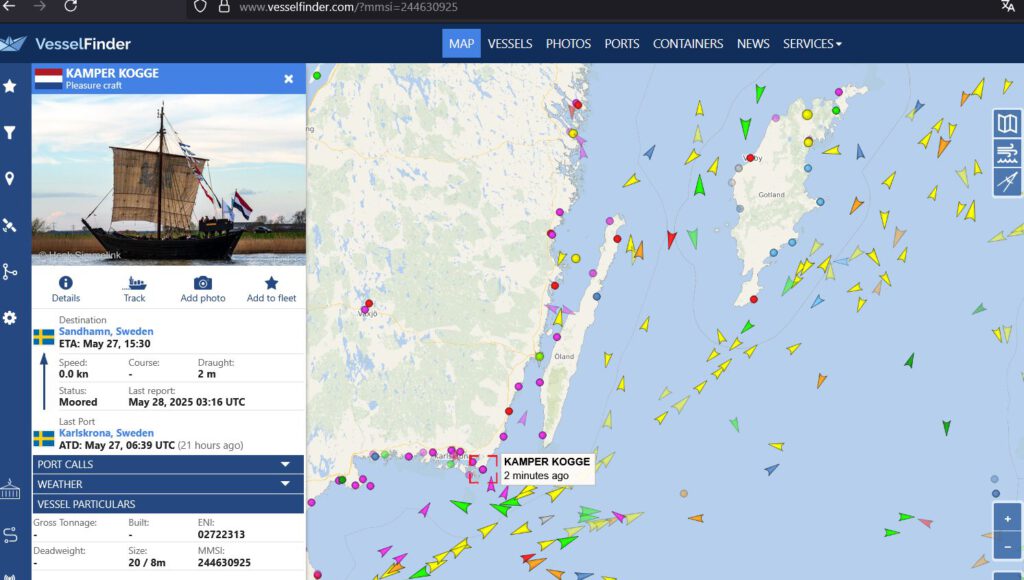1024x580 pixels.
Task: Open the satellite icon in left sidebar
Action: click(x=10, y=225)
